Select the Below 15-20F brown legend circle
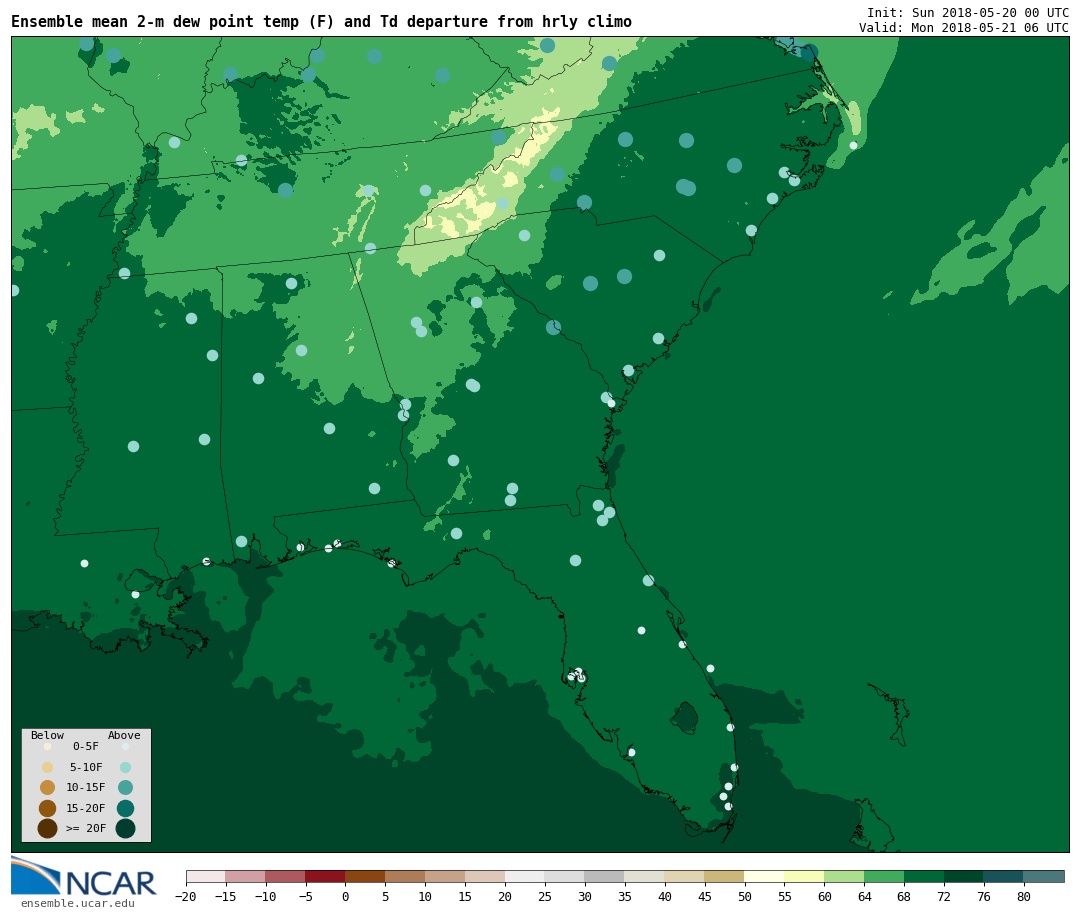The width and height of the screenshot is (1080, 915). click(x=48, y=808)
